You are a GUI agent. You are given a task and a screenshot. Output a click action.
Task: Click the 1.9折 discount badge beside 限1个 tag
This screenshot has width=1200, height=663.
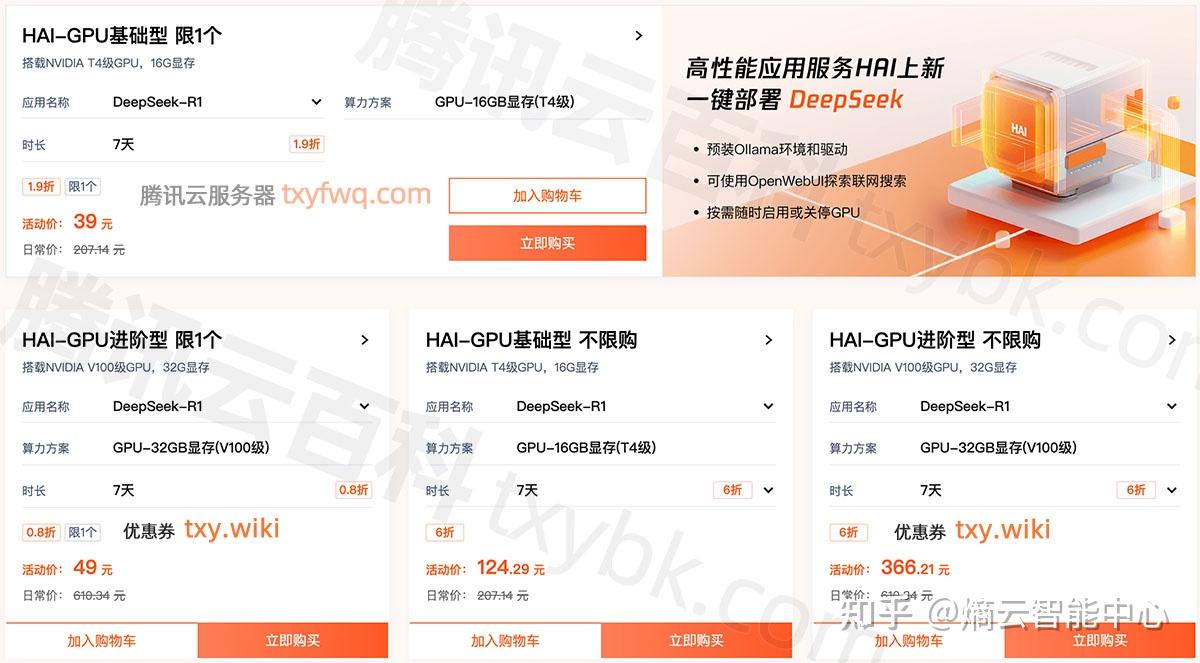[x=39, y=186]
